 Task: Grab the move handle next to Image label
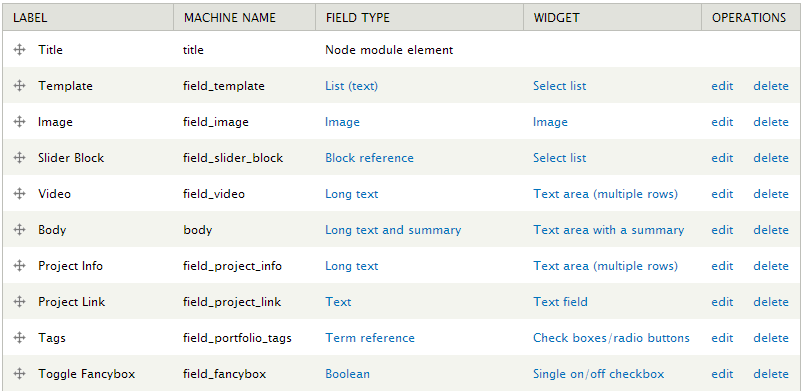[19, 121]
